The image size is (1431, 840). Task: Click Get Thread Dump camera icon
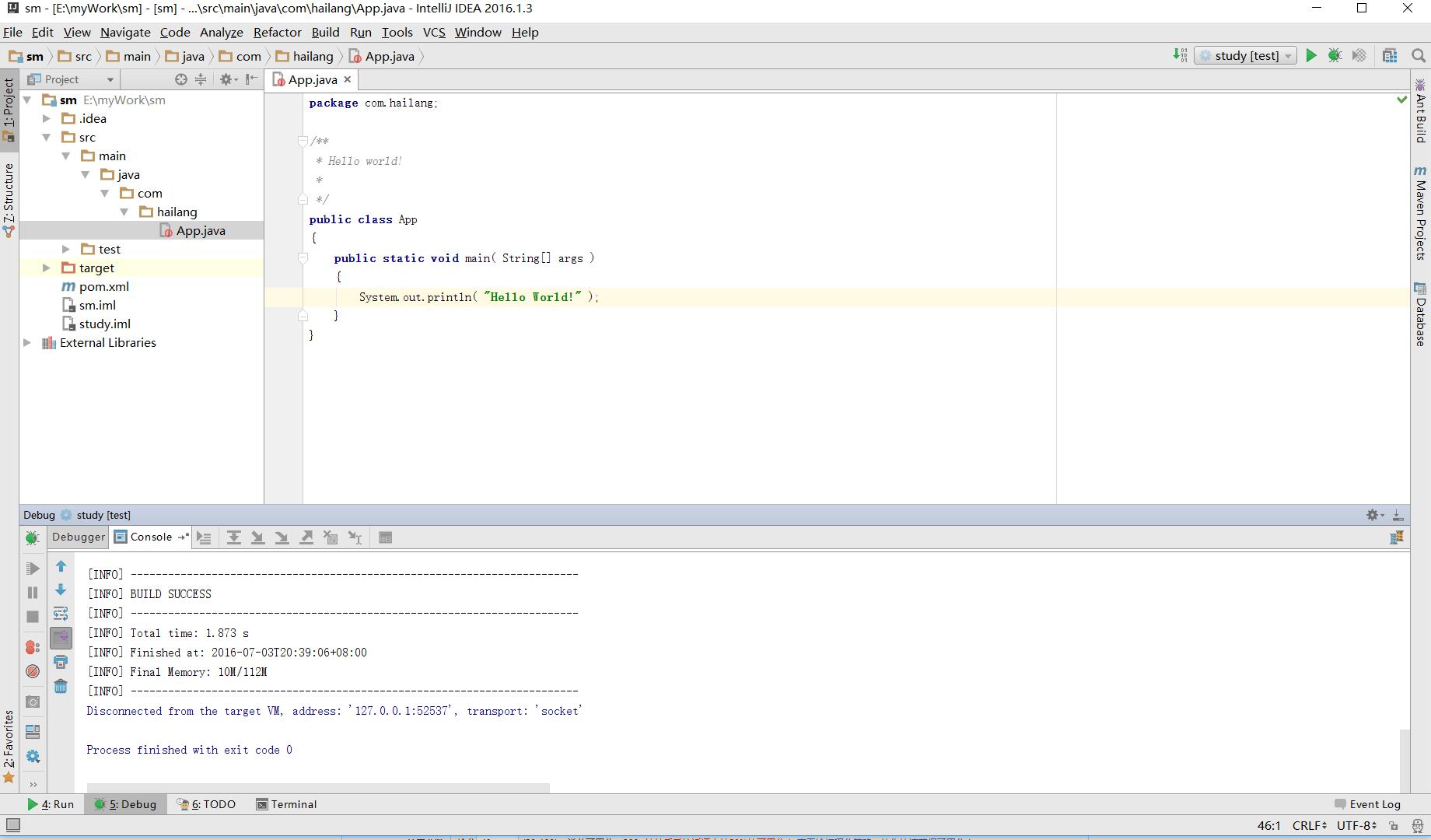point(32,702)
